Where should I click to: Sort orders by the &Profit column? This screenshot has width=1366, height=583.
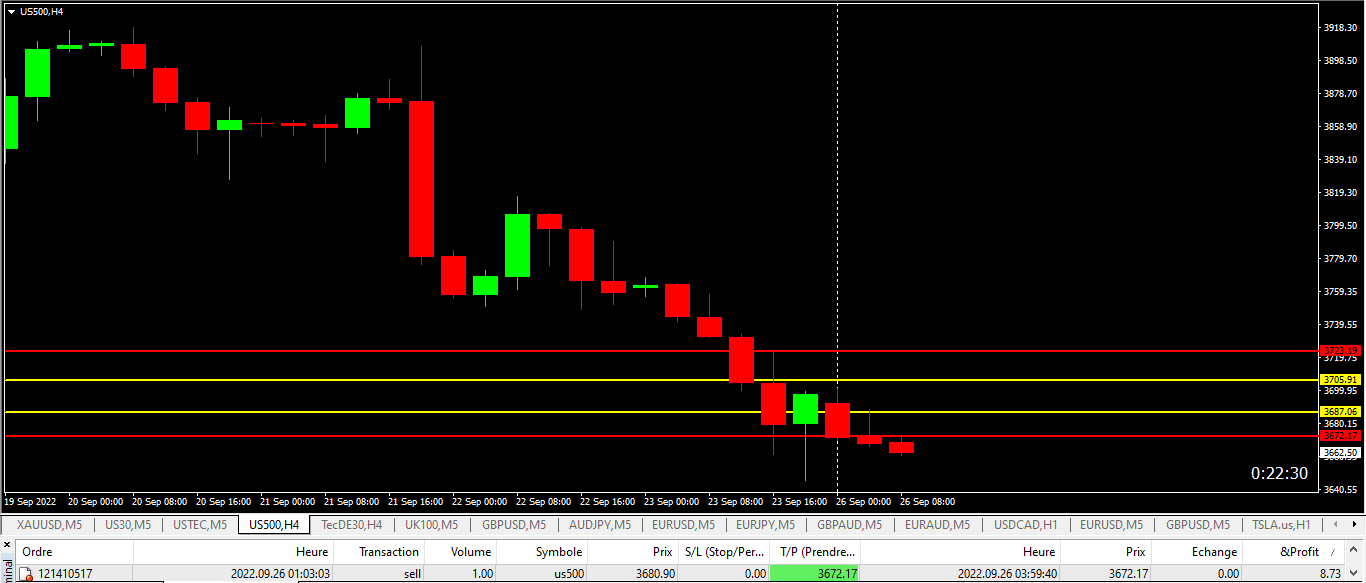(x=1299, y=552)
